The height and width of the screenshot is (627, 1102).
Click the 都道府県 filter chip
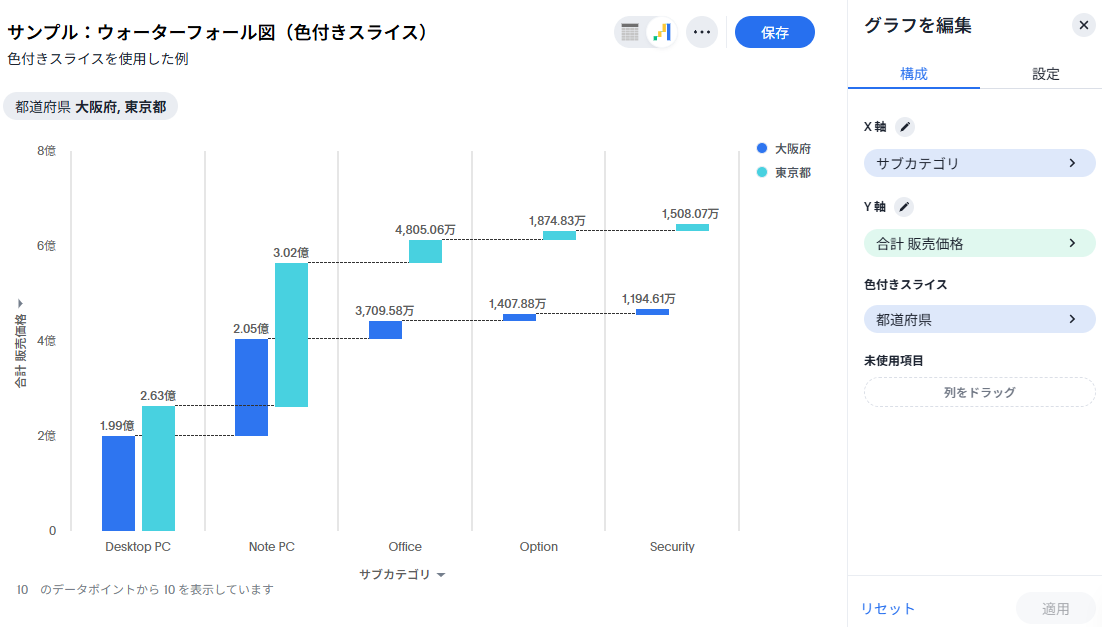90,106
